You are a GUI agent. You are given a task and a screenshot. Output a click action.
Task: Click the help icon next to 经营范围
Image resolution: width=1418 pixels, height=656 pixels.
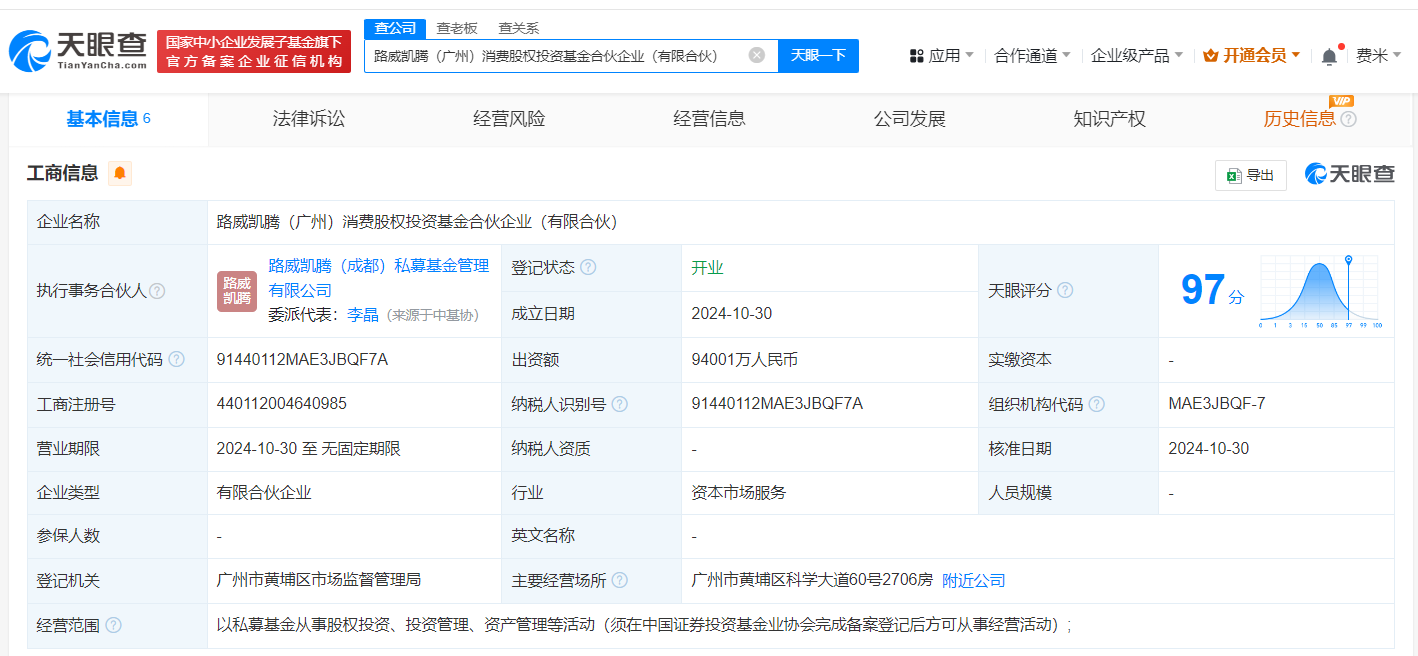pyautogui.click(x=114, y=625)
